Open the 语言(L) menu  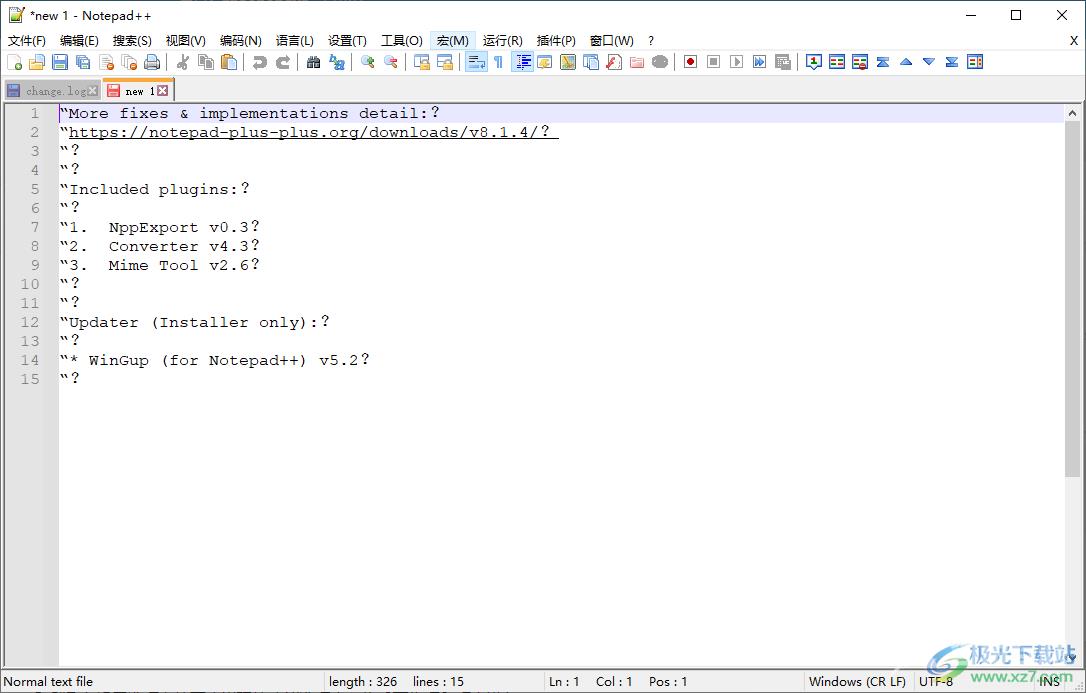click(295, 41)
